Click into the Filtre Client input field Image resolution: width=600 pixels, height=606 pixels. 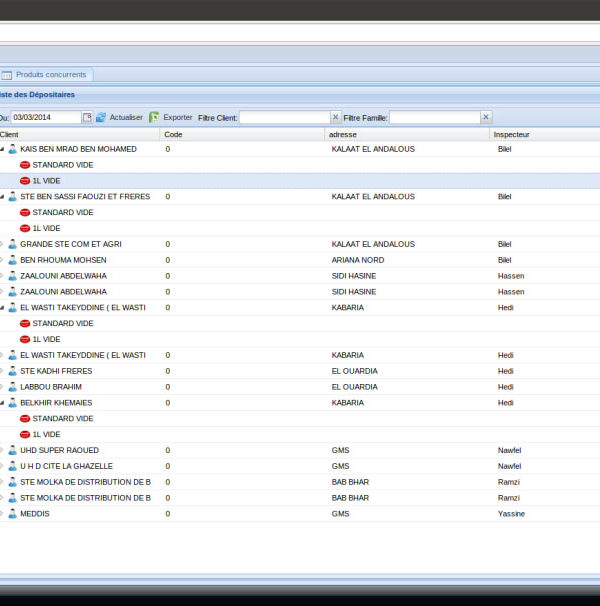tap(284, 117)
